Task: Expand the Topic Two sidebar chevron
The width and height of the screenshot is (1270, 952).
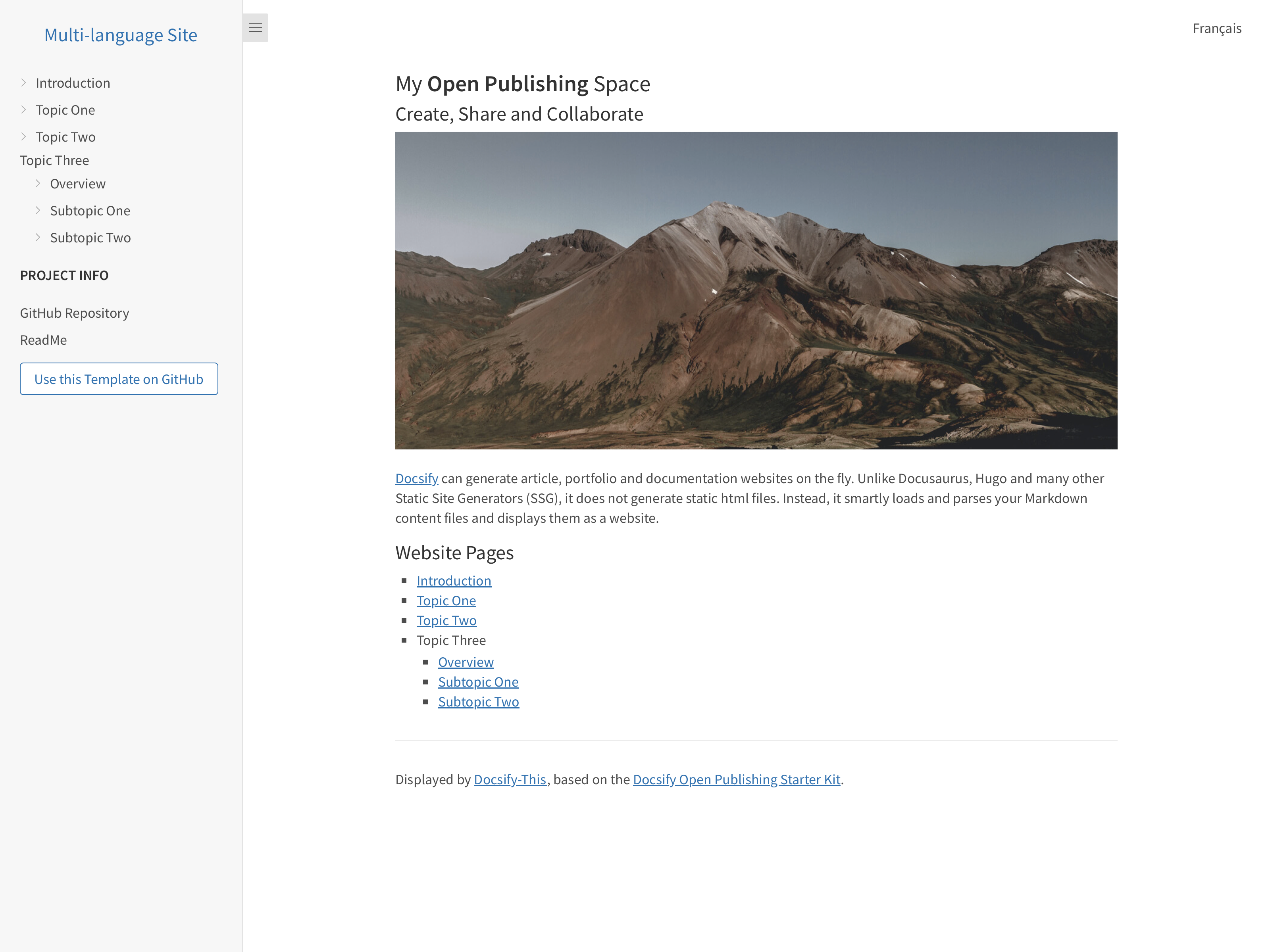Action: 23,136
